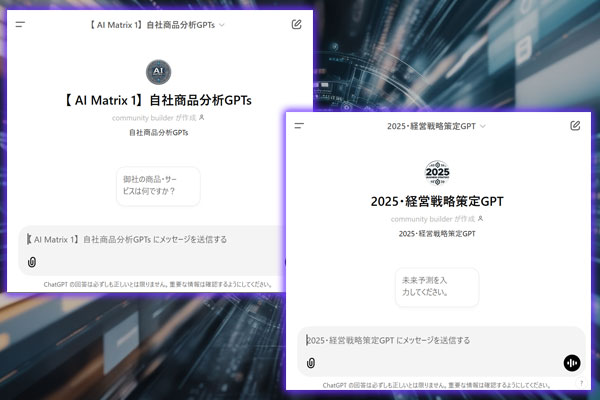Select the 未来予測を入力してください suggestion
This screenshot has height=400, width=600.
[x=437, y=287]
